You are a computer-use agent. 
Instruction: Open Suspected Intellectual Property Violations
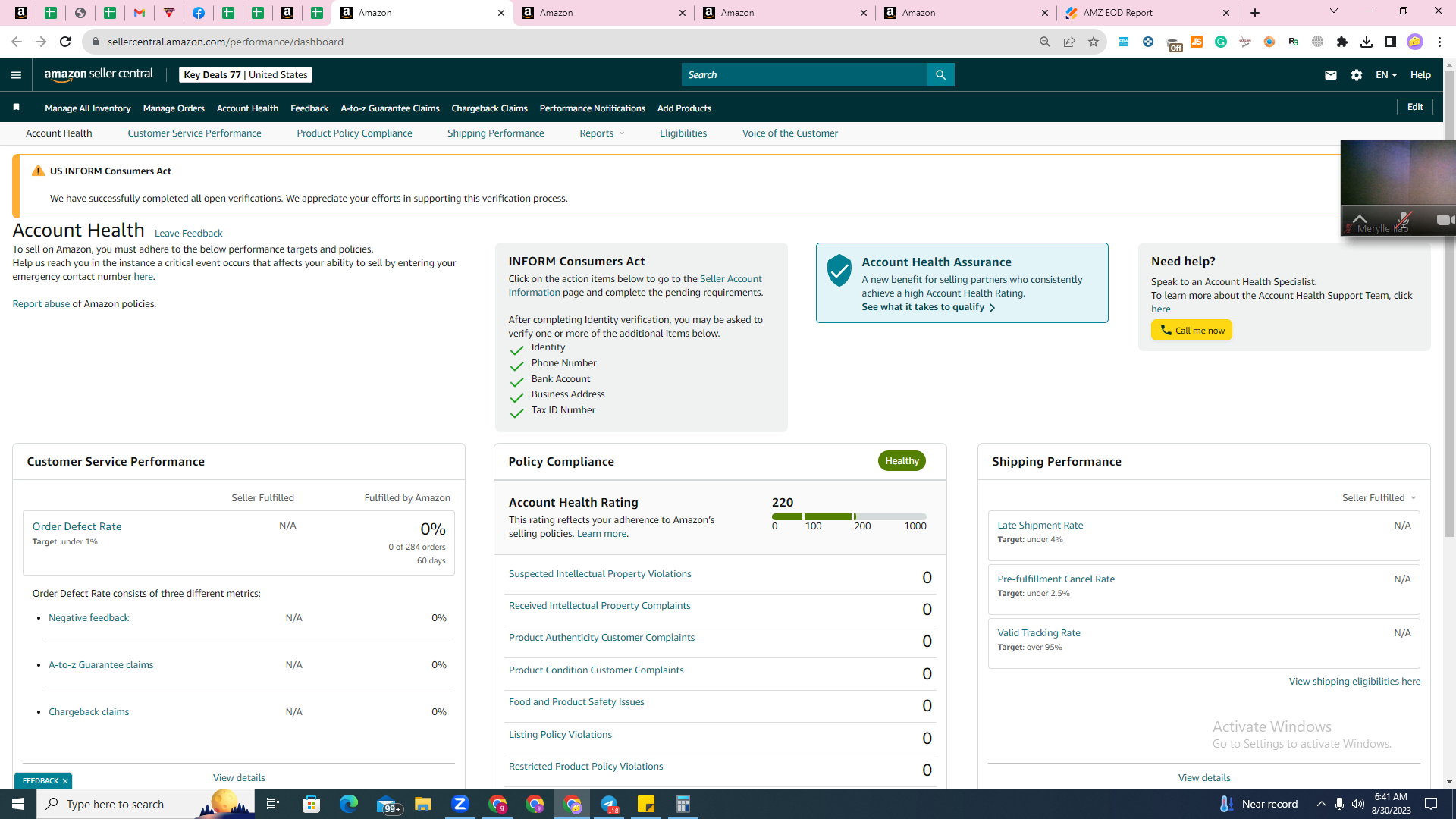tap(600, 574)
